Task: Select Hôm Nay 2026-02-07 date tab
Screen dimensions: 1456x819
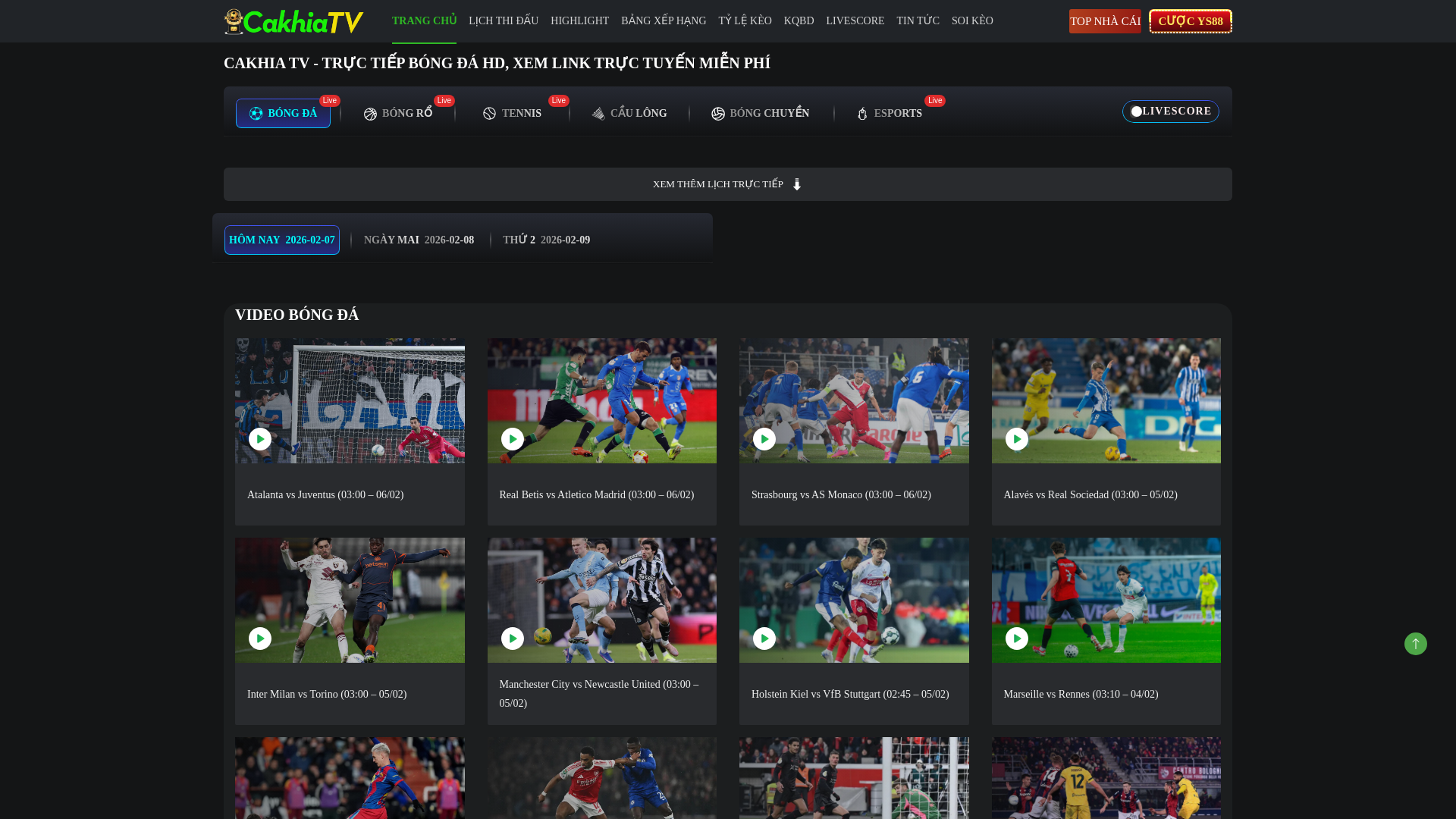Action: pos(282,240)
